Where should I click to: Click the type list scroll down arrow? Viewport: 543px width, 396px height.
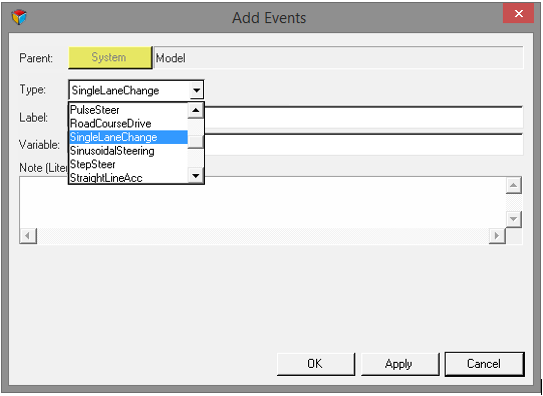tap(196, 176)
